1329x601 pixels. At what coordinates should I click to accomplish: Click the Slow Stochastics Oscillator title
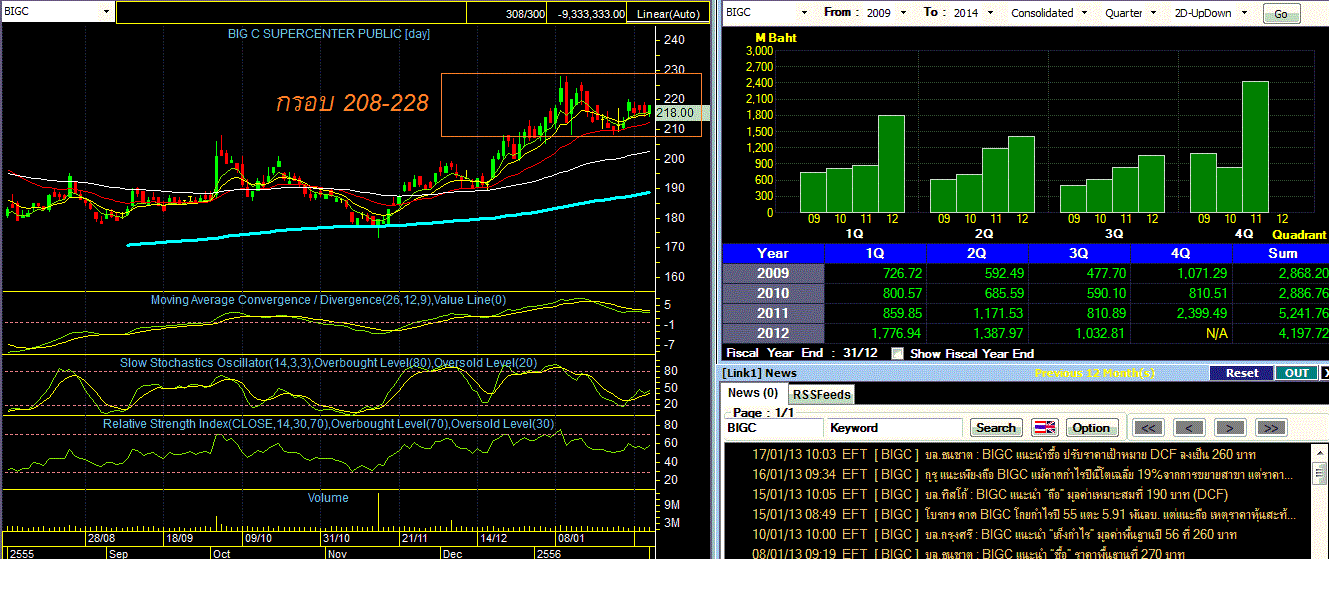[x=328, y=362]
